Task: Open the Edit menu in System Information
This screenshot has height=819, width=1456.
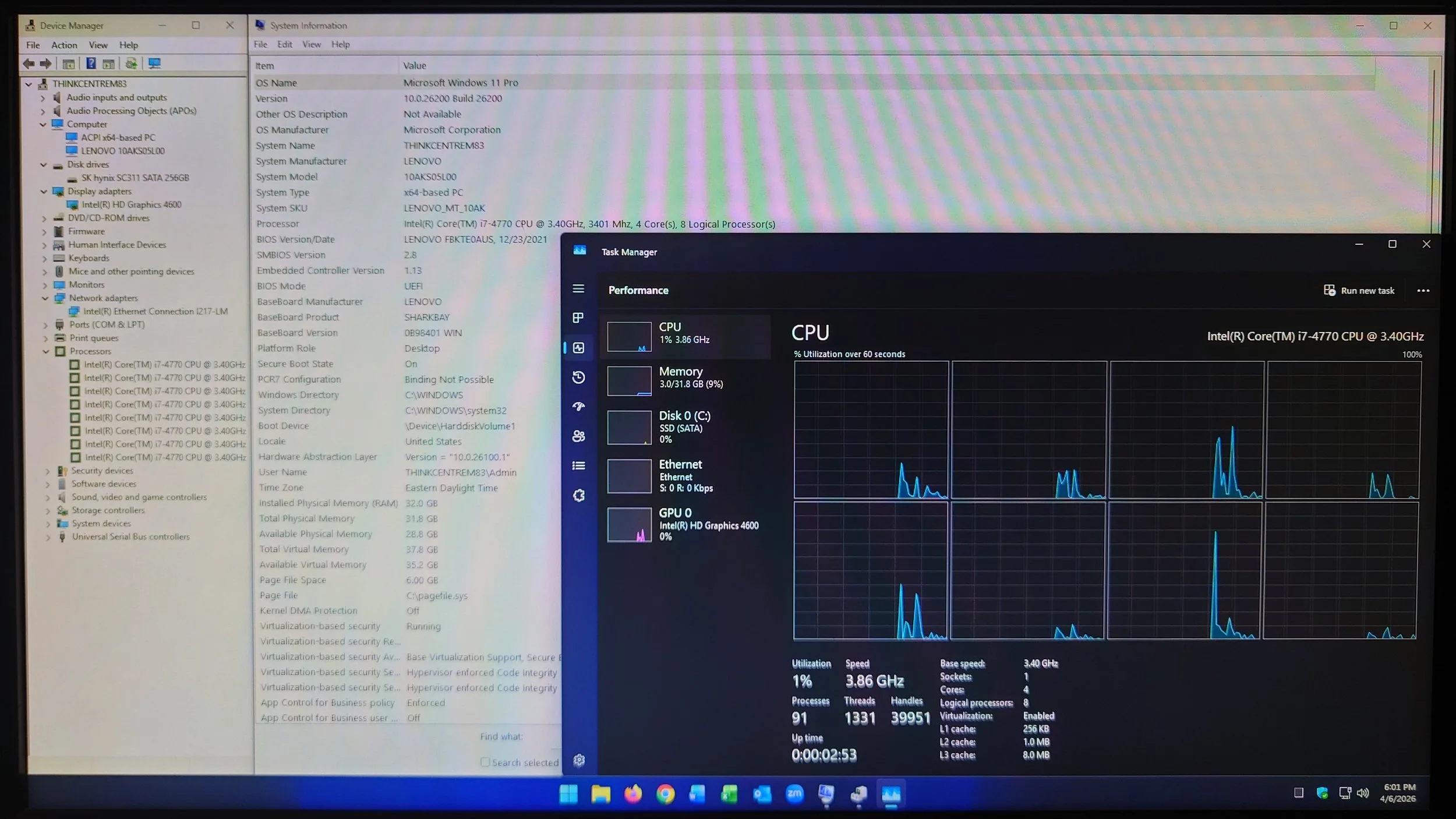Action: pyautogui.click(x=285, y=44)
